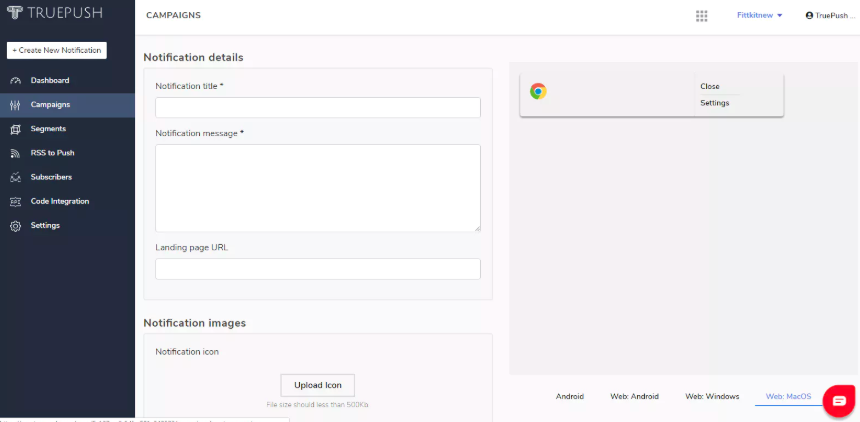Click the message textarea resize handle

pyautogui.click(x=477, y=228)
